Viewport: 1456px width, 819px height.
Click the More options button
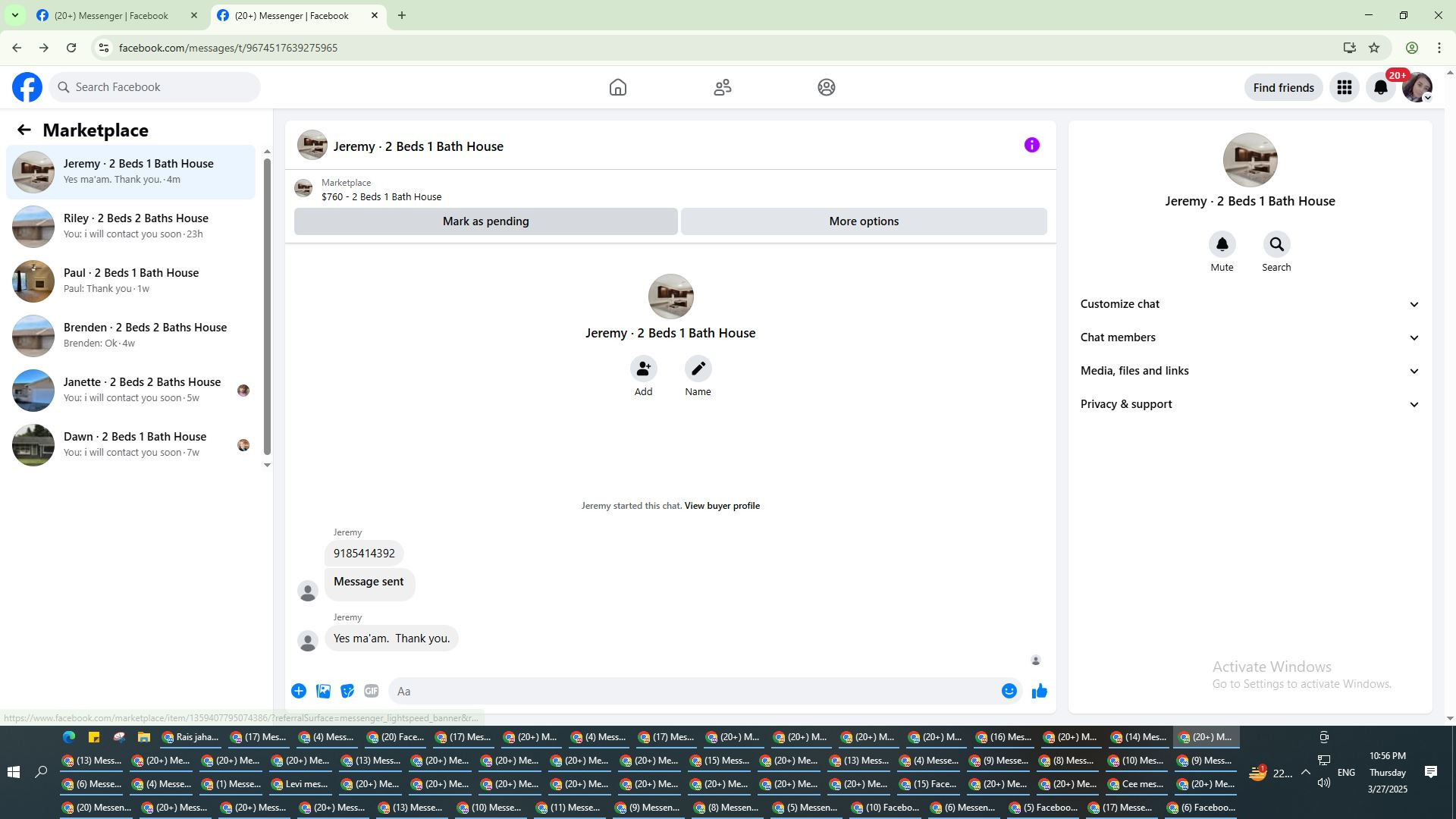coord(864,221)
